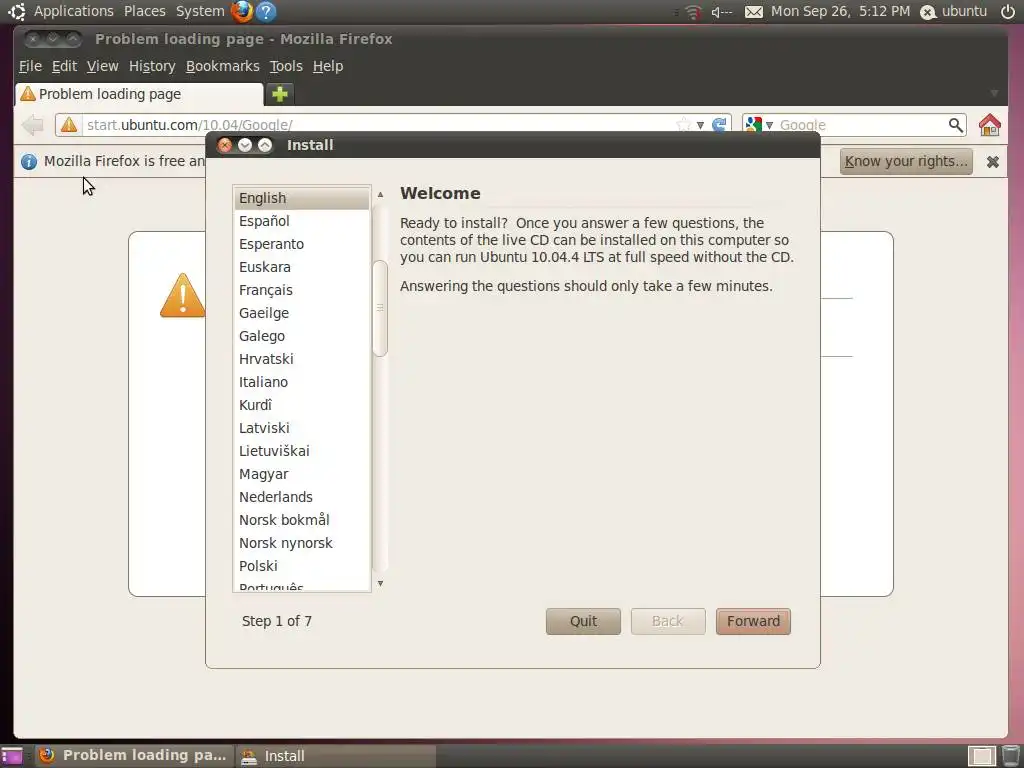Click language list scroll up arrow
1024x768 pixels.
coord(380,194)
